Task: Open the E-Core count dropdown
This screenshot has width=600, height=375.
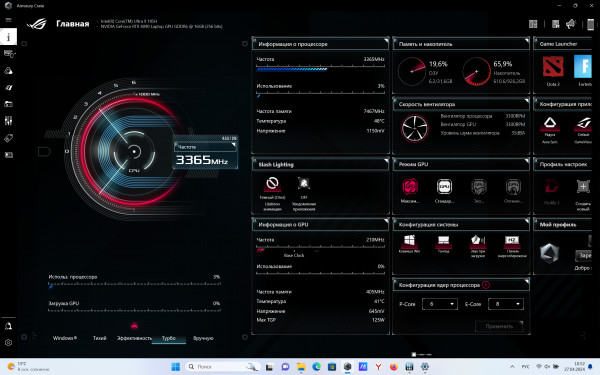Action: click(506, 304)
